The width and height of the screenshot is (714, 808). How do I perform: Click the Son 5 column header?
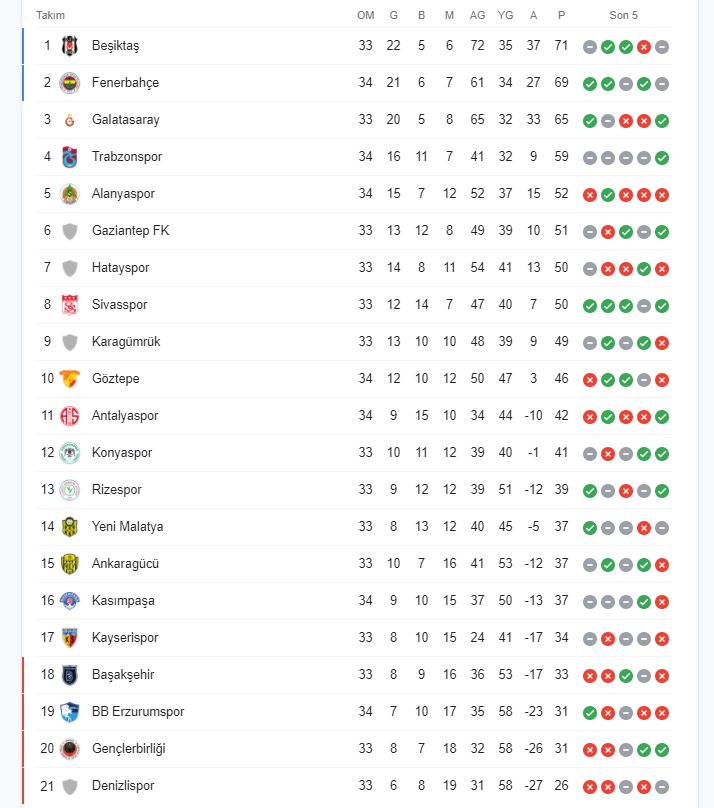623,15
